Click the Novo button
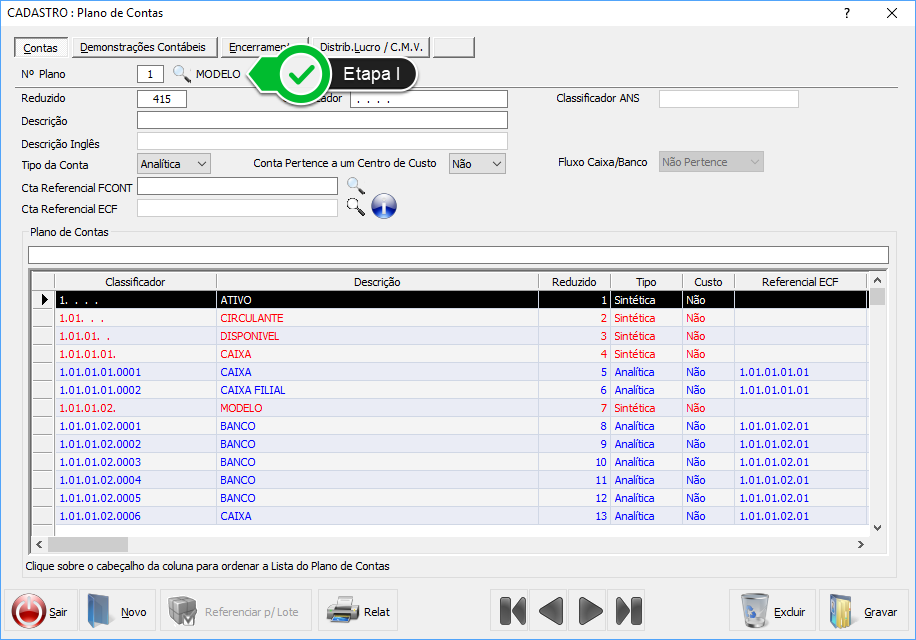This screenshot has width=916, height=640. [116, 611]
